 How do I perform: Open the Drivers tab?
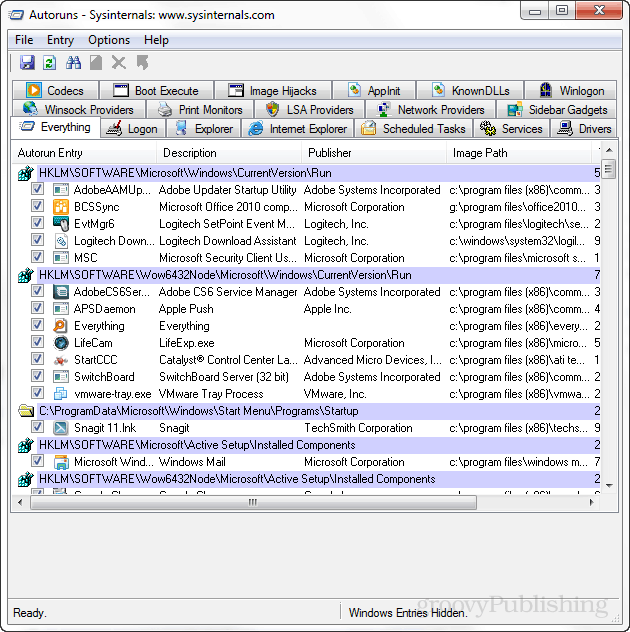pos(584,129)
